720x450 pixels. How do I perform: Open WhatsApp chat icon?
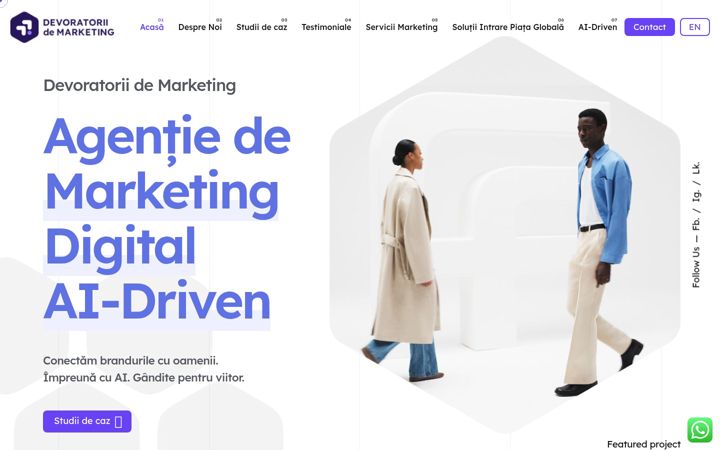pyautogui.click(x=700, y=430)
